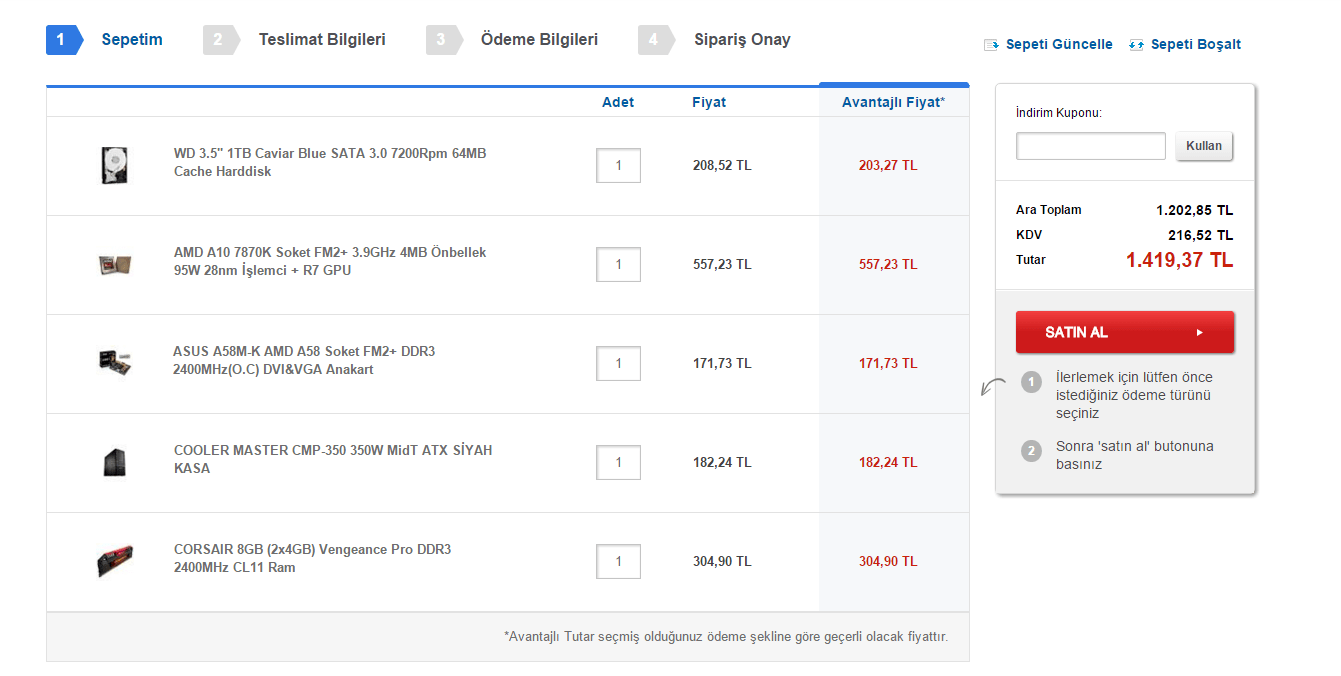Click quantity box for WD harddisk
1341x676 pixels.
618,165
